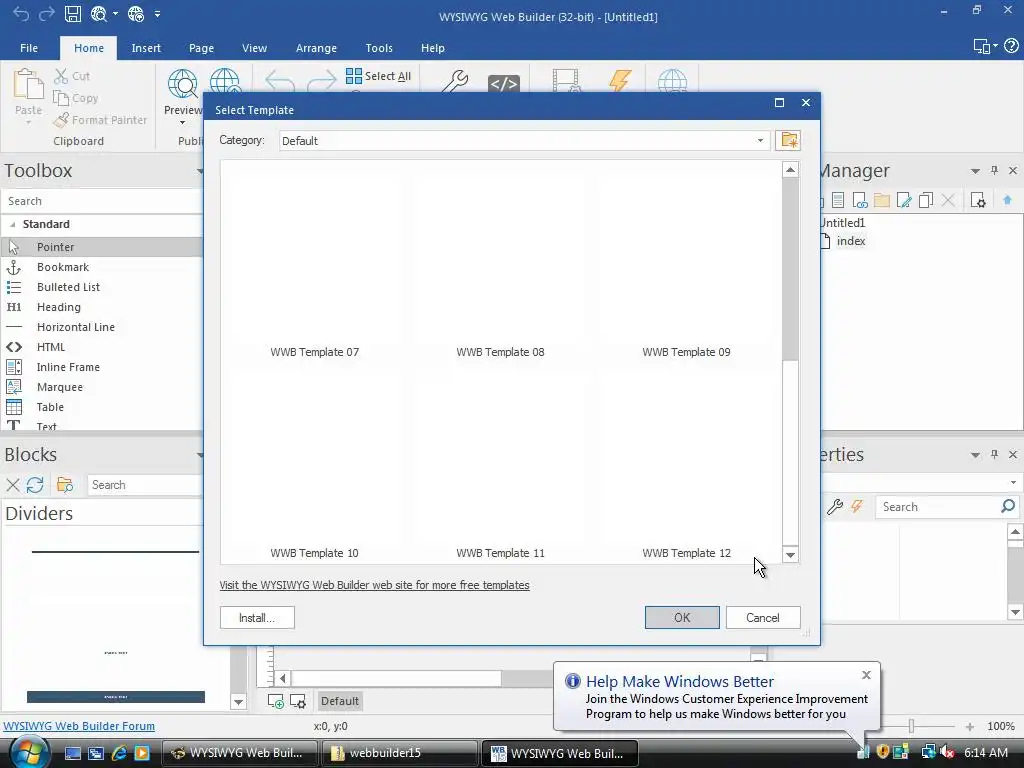Viewport: 1024px width, 768px height.
Task: Click the wrench icon in Properties panel
Action: click(x=835, y=507)
